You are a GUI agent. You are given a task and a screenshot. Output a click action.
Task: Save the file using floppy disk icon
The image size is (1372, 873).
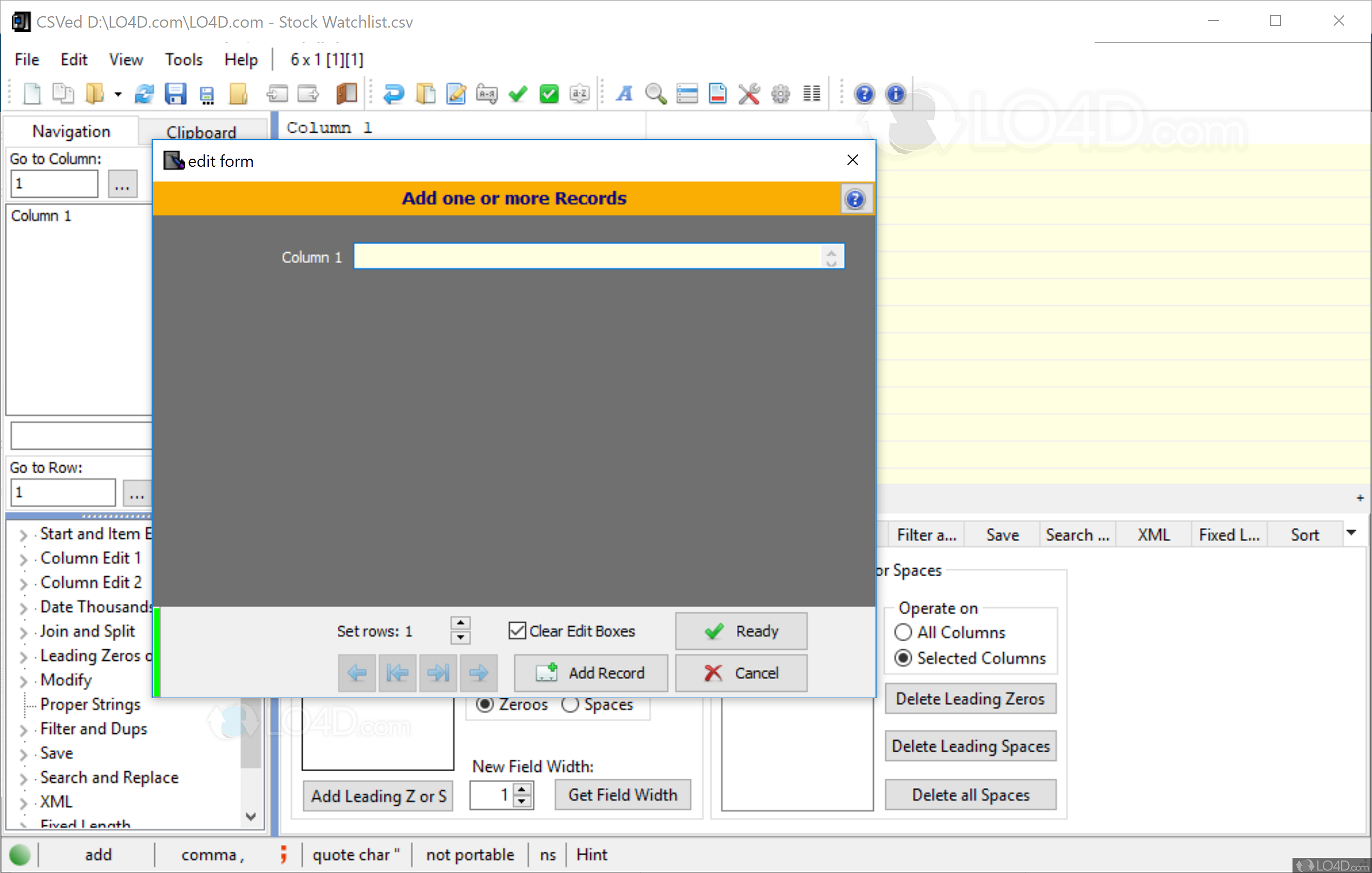click(176, 93)
